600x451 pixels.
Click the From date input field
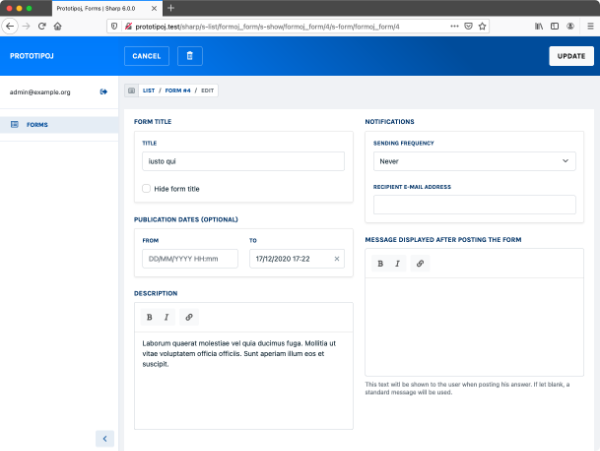tap(190, 259)
